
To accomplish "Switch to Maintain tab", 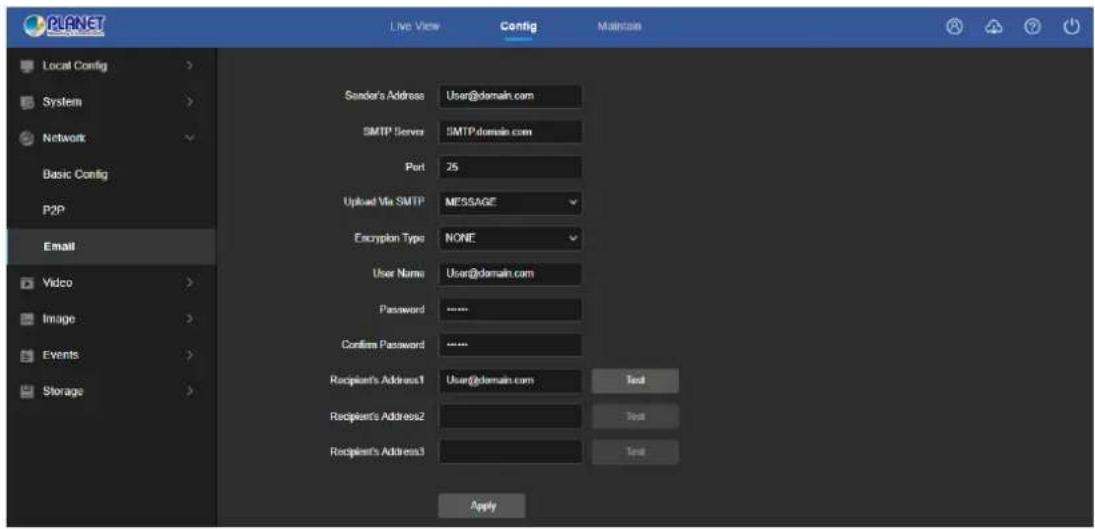I will 619,27.
